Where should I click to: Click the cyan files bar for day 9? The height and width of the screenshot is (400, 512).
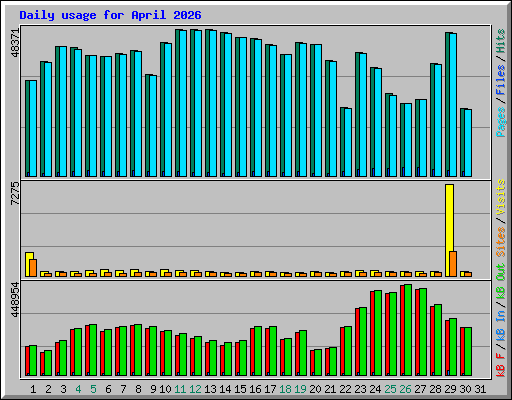click(153, 126)
